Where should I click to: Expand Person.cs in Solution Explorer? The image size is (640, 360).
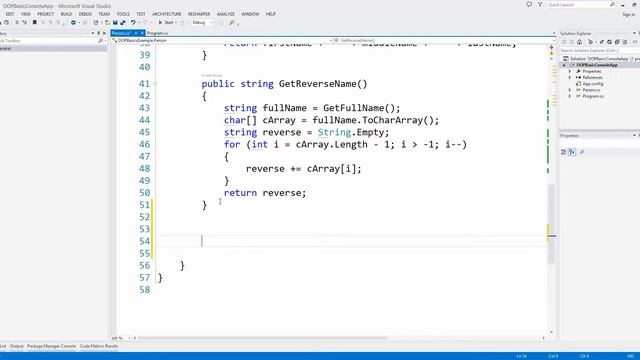570,90
